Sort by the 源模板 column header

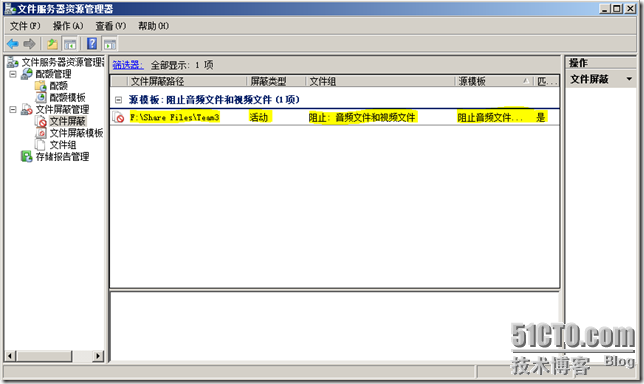coord(495,81)
